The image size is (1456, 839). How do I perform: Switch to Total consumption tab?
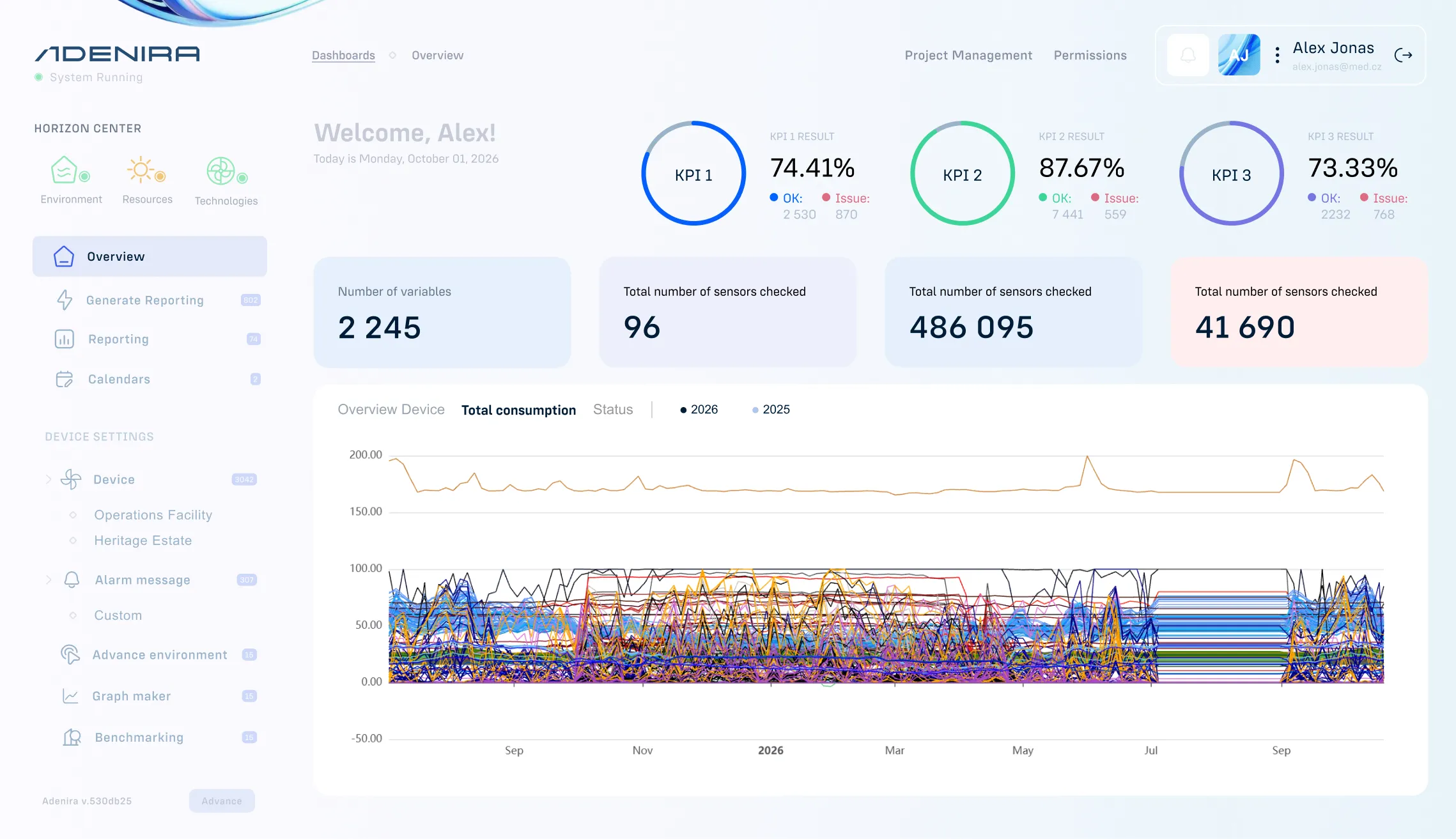518,410
